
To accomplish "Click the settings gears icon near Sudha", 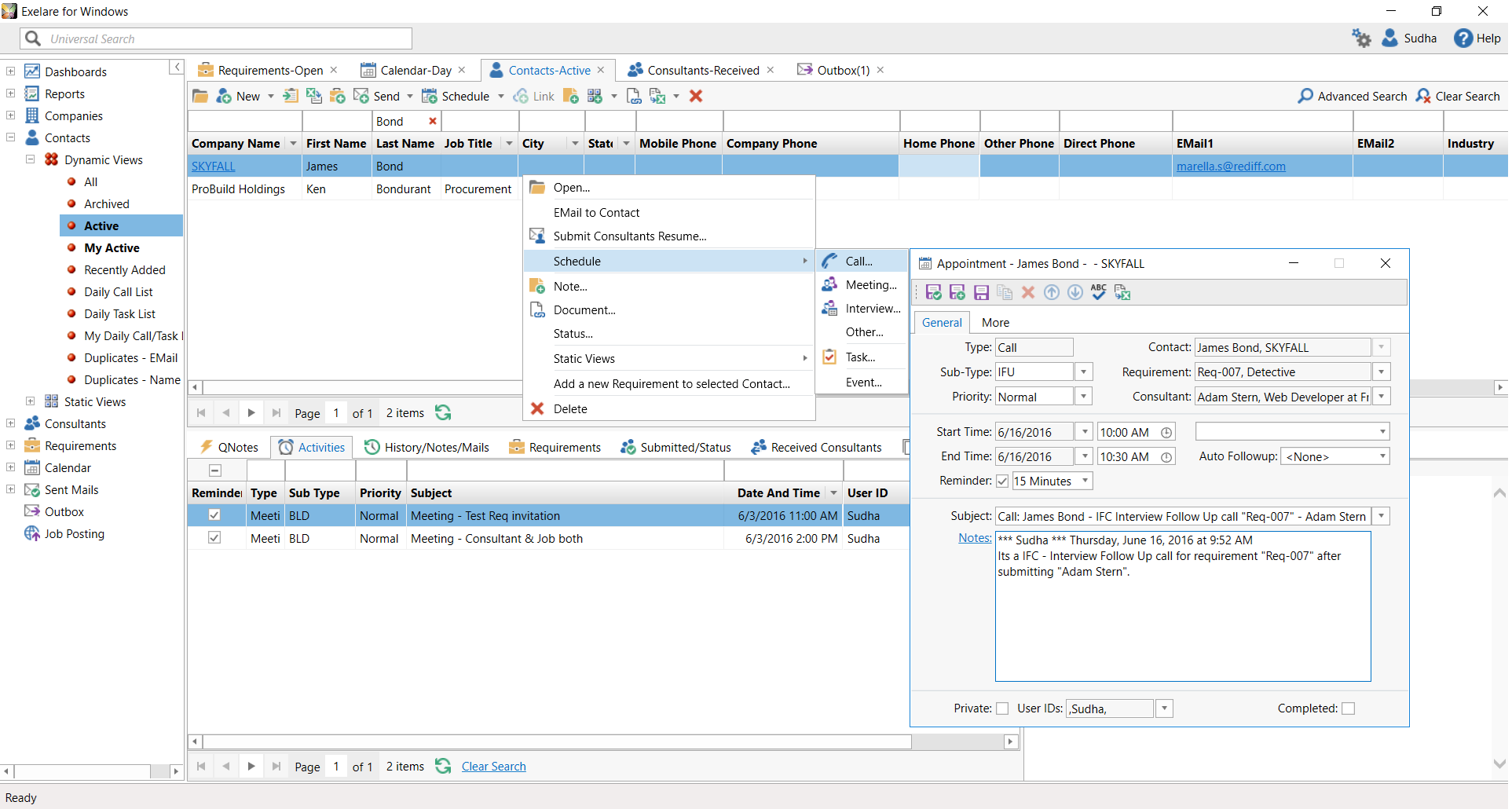I will 1361,38.
